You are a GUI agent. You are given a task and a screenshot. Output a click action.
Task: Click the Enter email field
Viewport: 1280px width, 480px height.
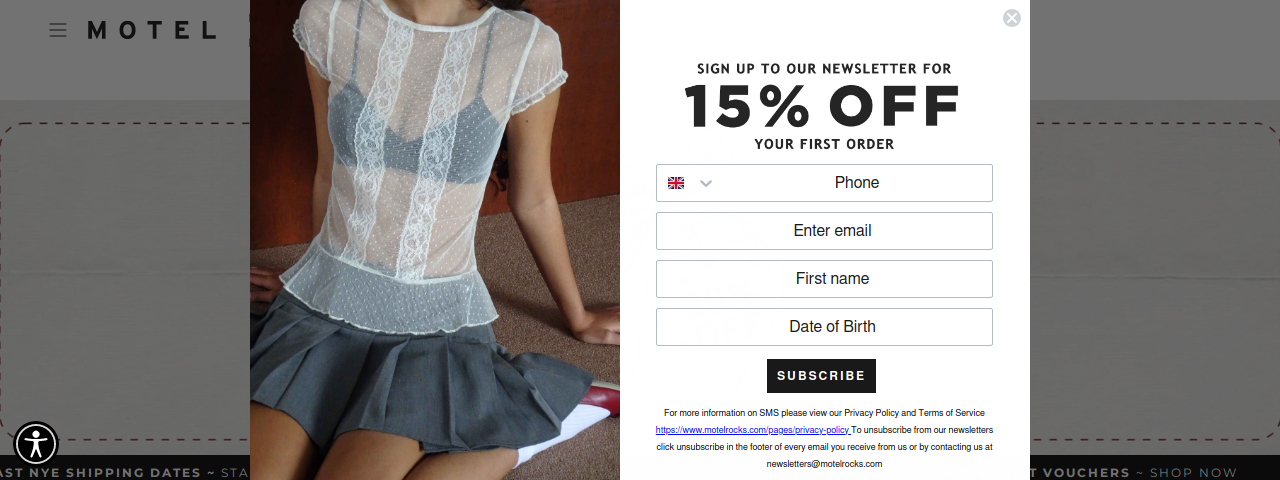coord(824,231)
